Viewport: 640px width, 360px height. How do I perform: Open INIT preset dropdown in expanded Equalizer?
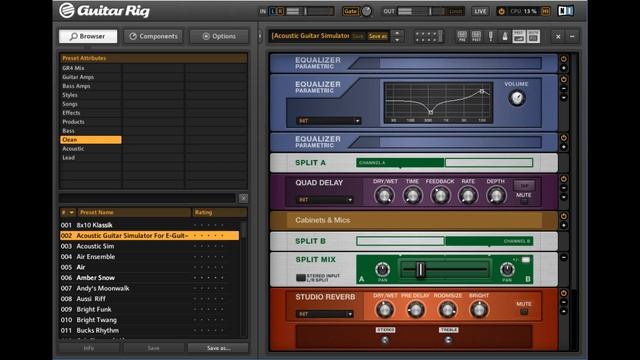[x=329, y=121]
